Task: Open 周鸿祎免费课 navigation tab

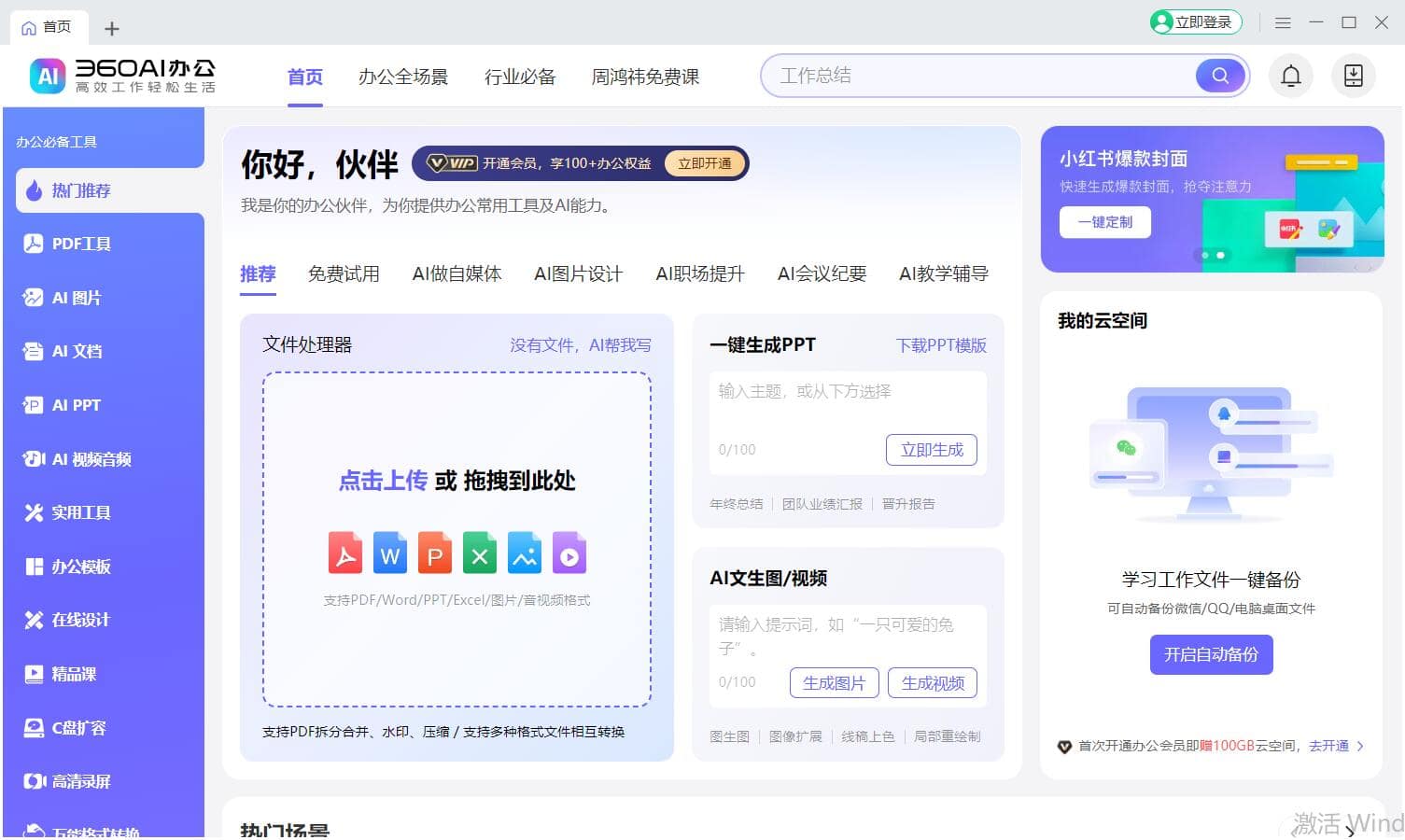Action: [645, 77]
